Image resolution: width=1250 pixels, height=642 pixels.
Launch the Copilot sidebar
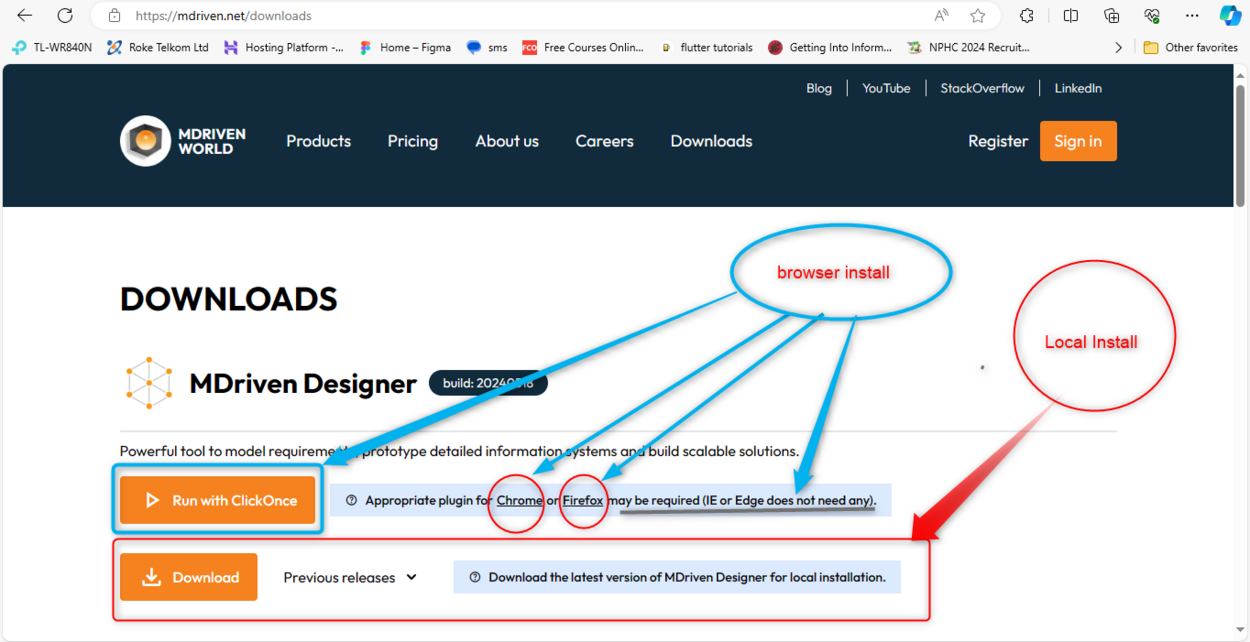click(1231, 16)
